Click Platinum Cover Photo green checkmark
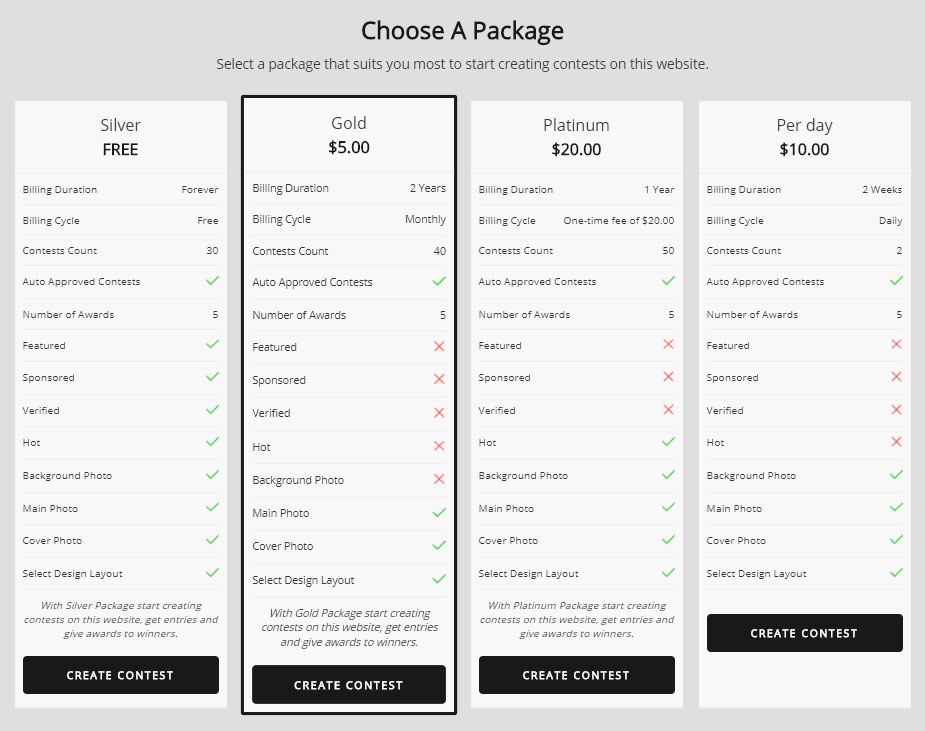This screenshot has width=925, height=731. click(668, 540)
